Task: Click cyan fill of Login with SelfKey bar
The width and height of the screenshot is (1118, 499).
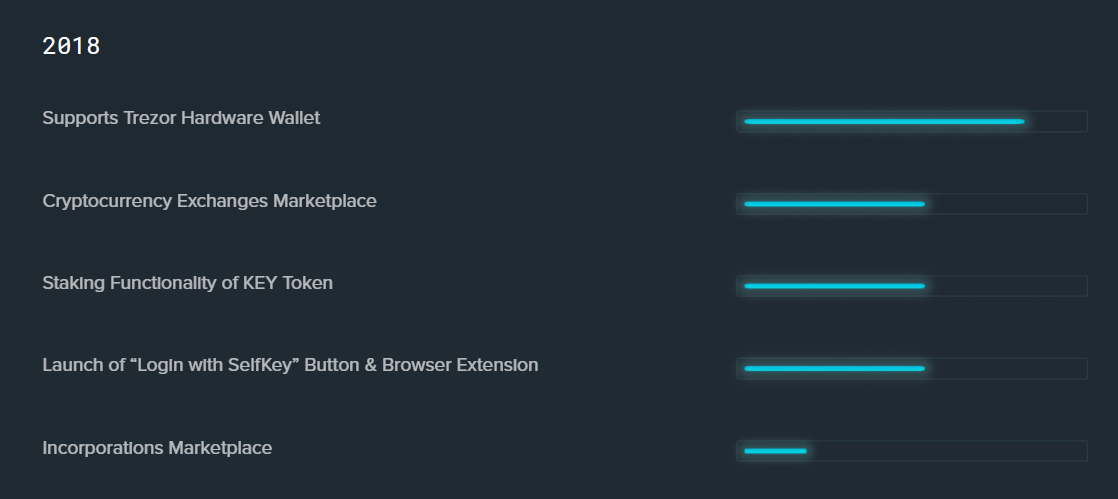Action: coord(834,369)
